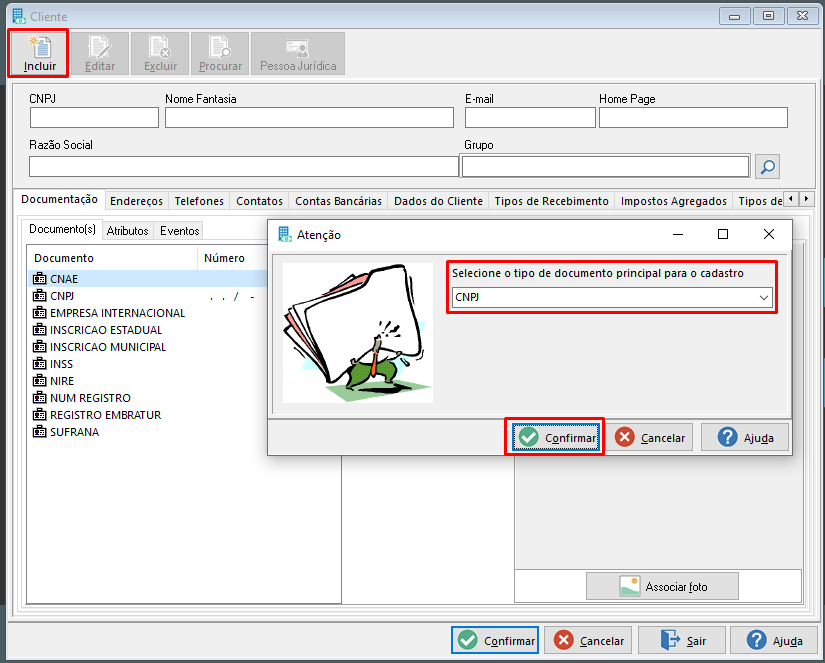Click the SUFRANA row document icon

coord(39,432)
